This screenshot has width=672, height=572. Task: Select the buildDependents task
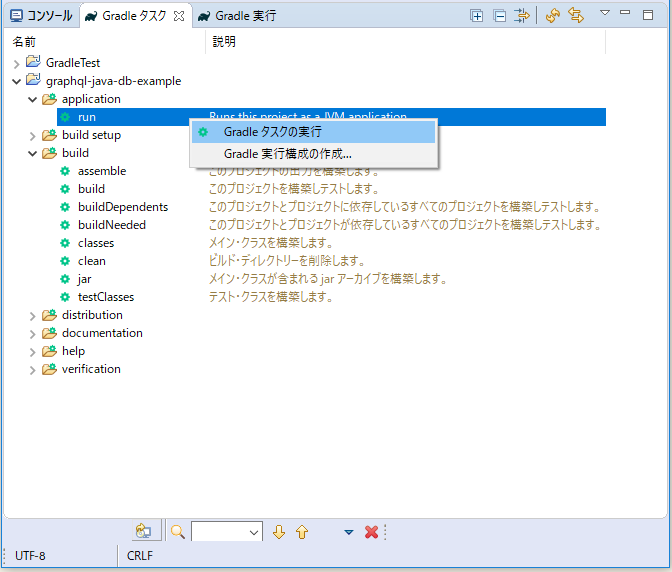point(123,207)
